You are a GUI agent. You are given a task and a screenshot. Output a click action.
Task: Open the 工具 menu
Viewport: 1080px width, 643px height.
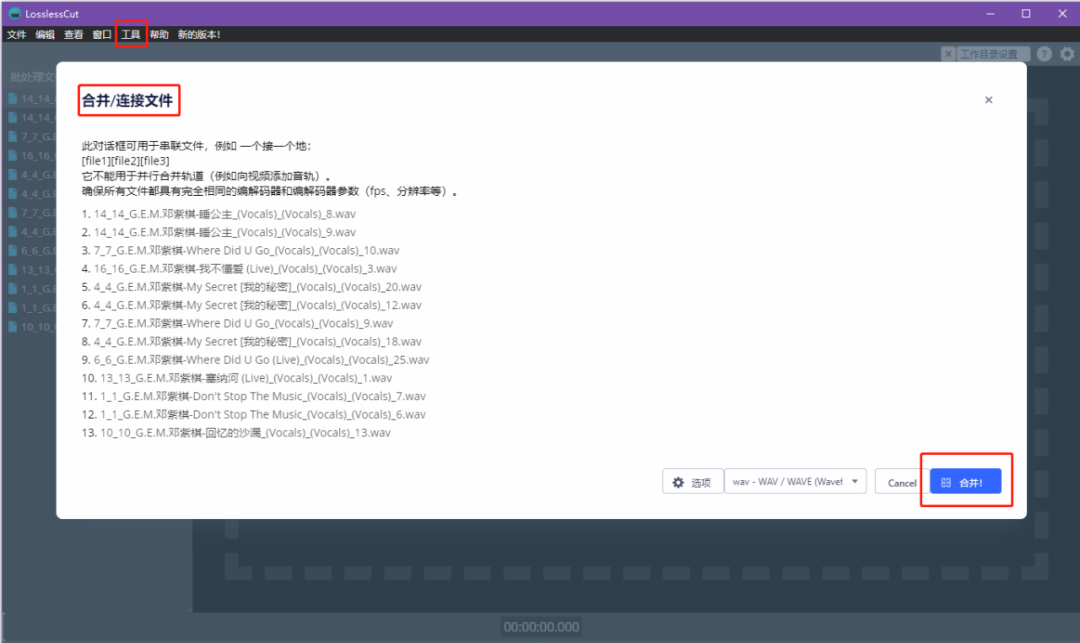131,34
